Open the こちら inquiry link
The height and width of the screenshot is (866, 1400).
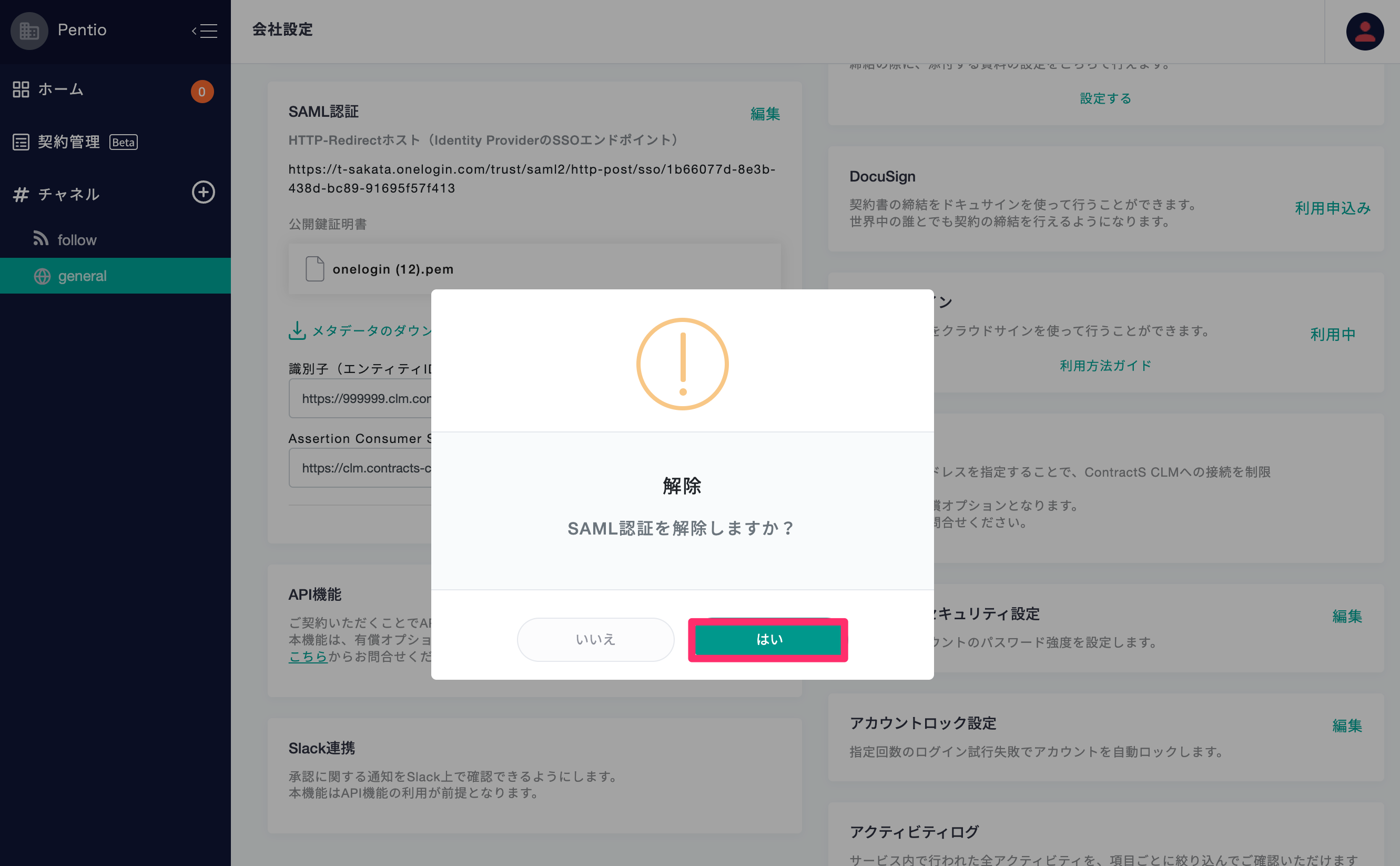click(308, 657)
